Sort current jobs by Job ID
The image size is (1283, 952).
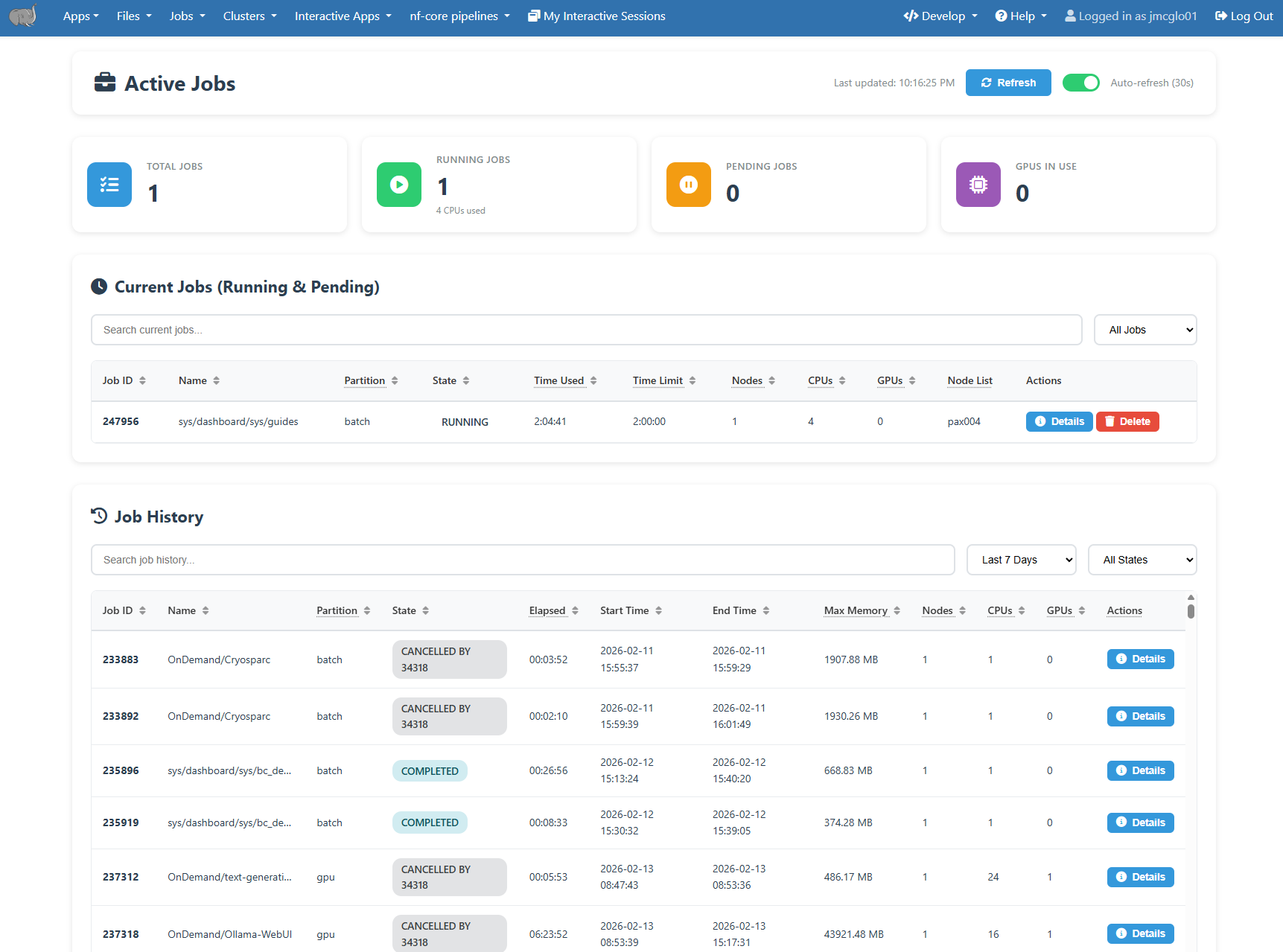pos(124,380)
